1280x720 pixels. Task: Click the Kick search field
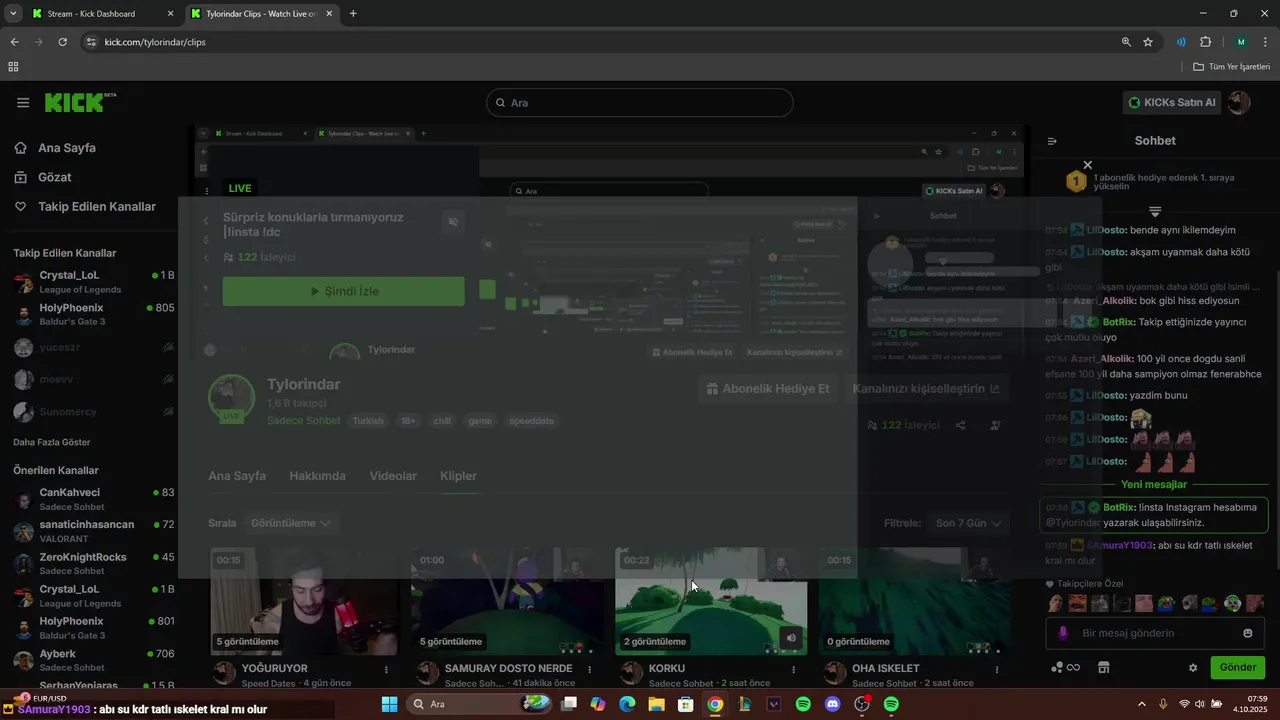(x=640, y=103)
